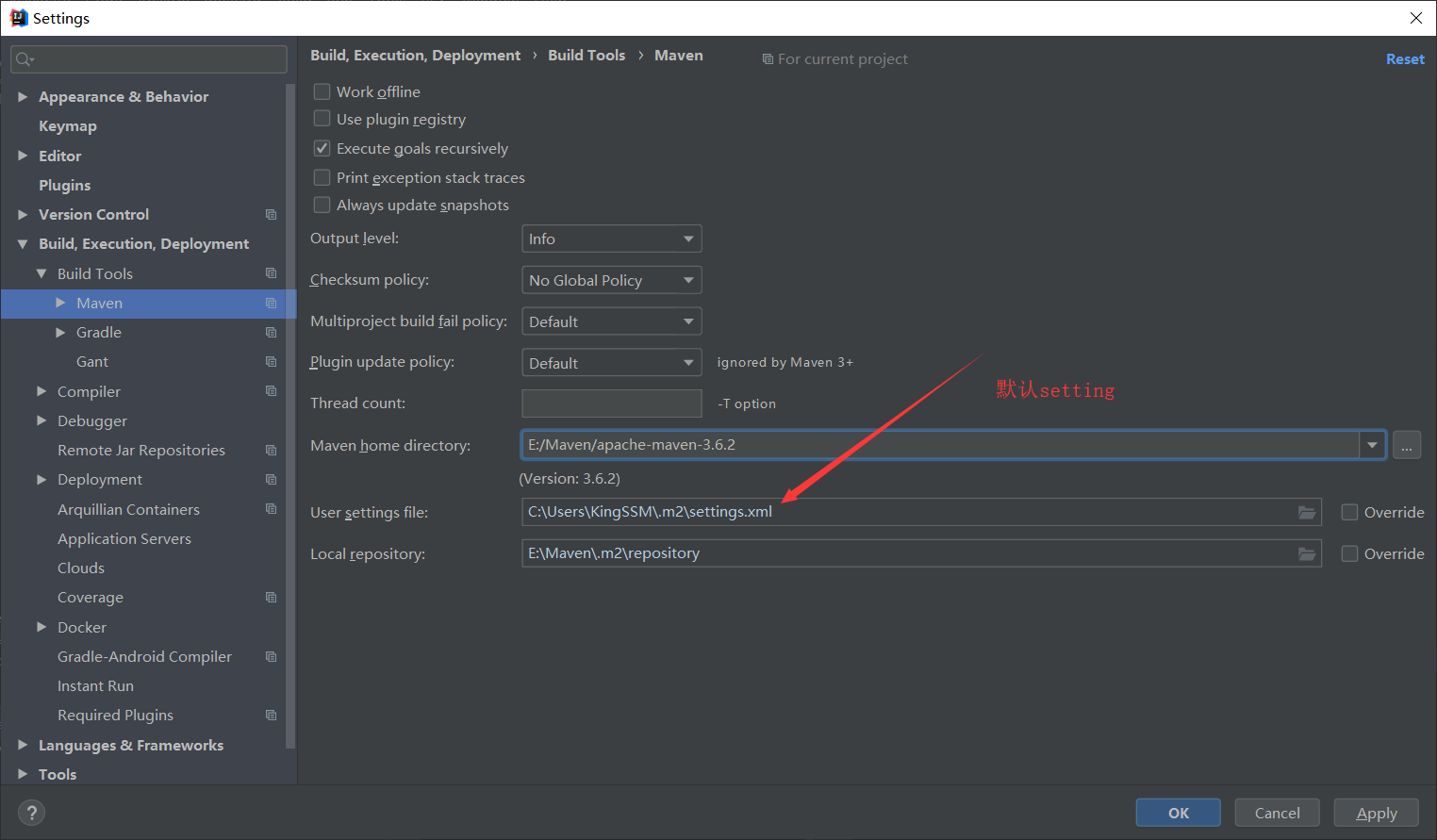1437x840 pixels.
Task: Click project-level icon next to Compiler
Action: (x=271, y=390)
